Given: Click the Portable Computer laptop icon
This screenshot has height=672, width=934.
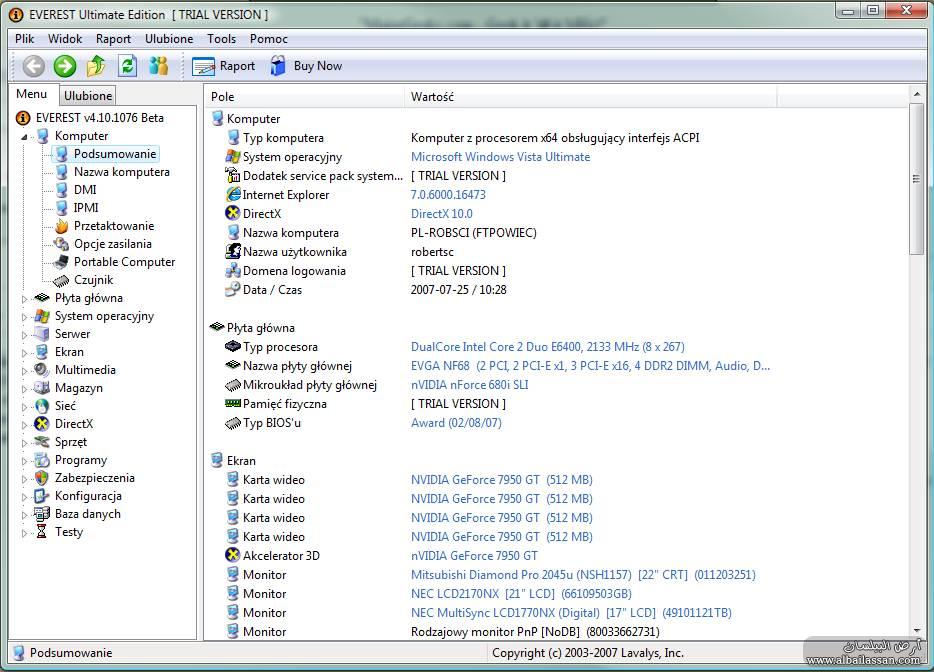Looking at the screenshot, I should [x=61, y=262].
